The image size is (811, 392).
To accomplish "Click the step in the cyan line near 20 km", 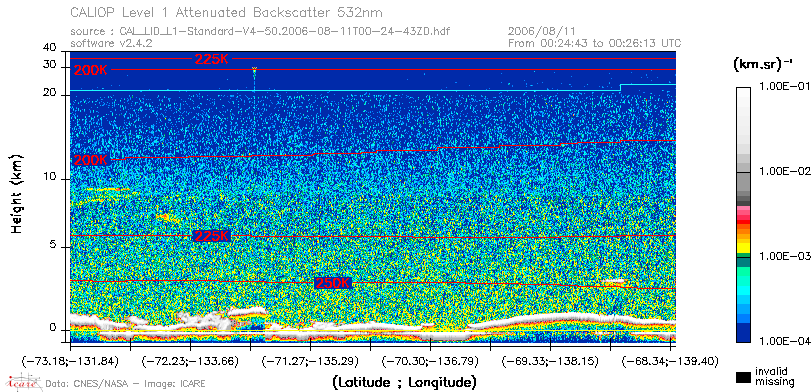I will (x=621, y=87).
